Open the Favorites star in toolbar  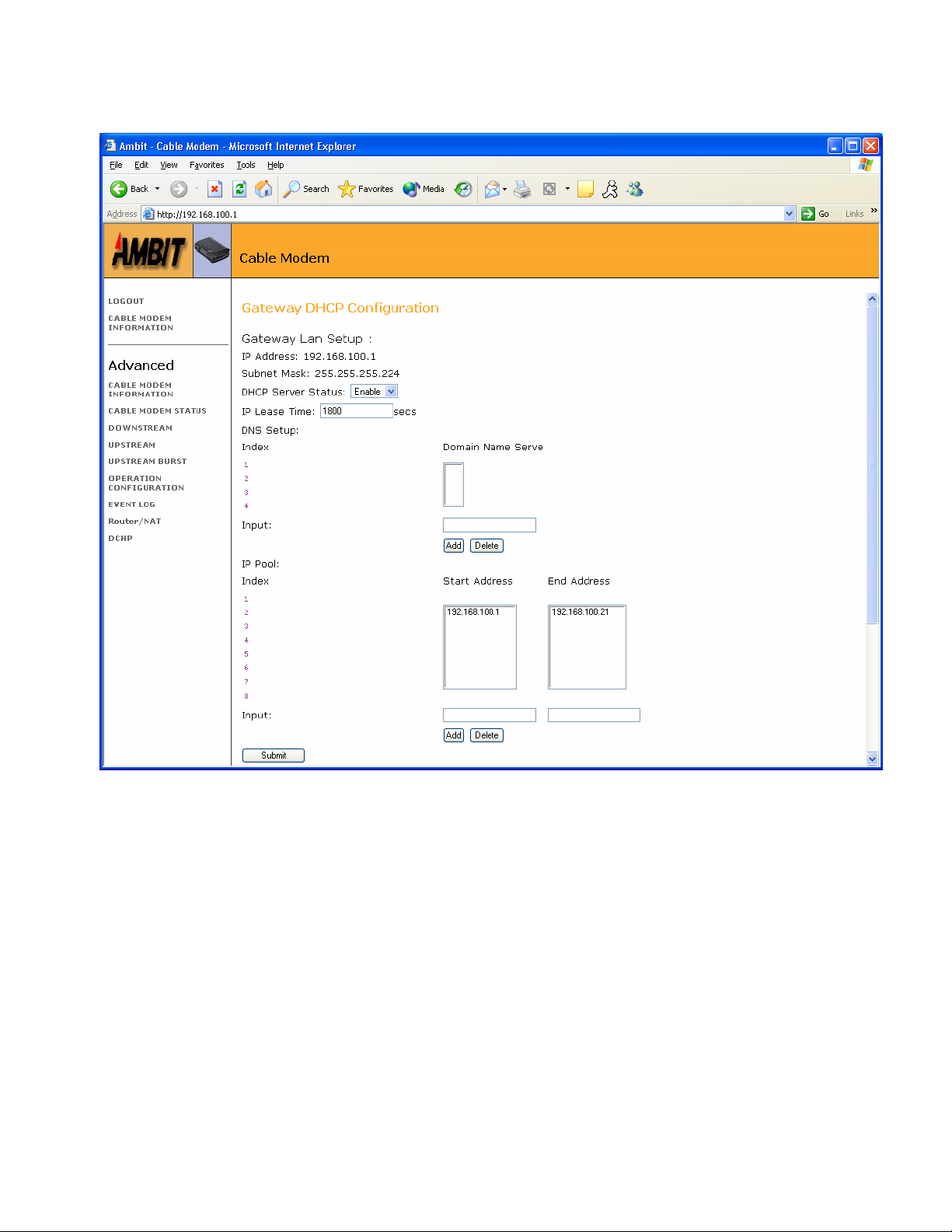click(366, 189)
